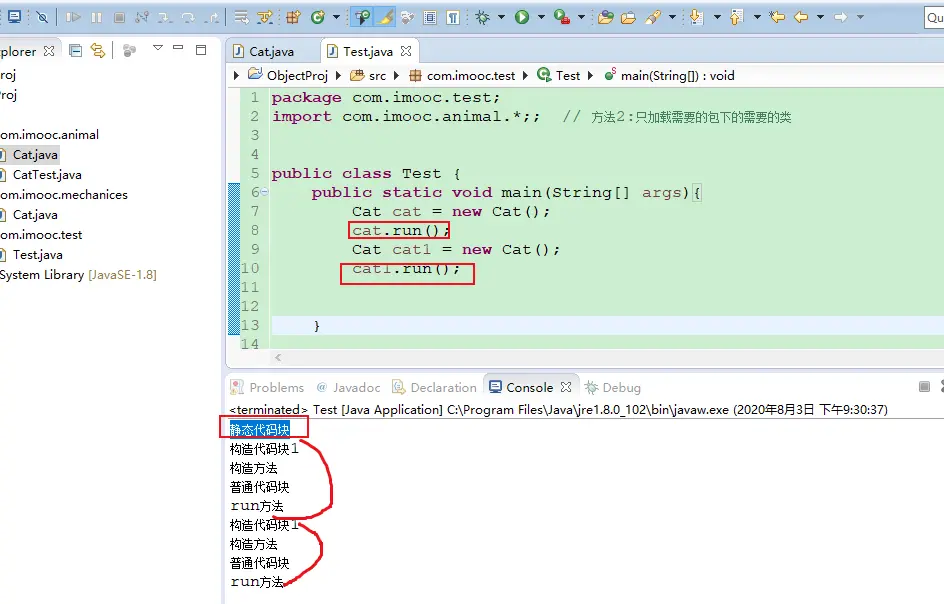Click the green Run button in toolbar
The height and width of the screenshot is (604, 944).
(522, 17)
